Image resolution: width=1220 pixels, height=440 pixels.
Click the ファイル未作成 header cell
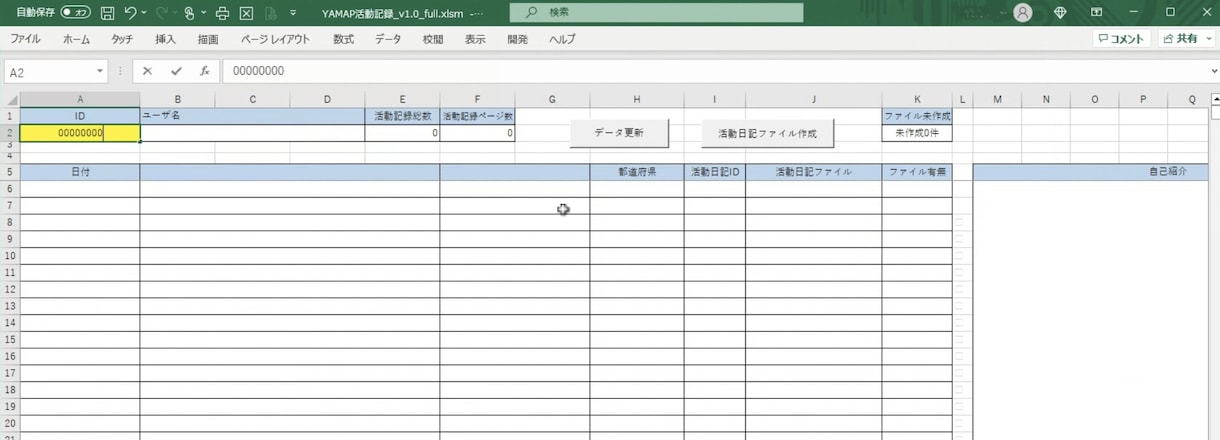(917, 116)
